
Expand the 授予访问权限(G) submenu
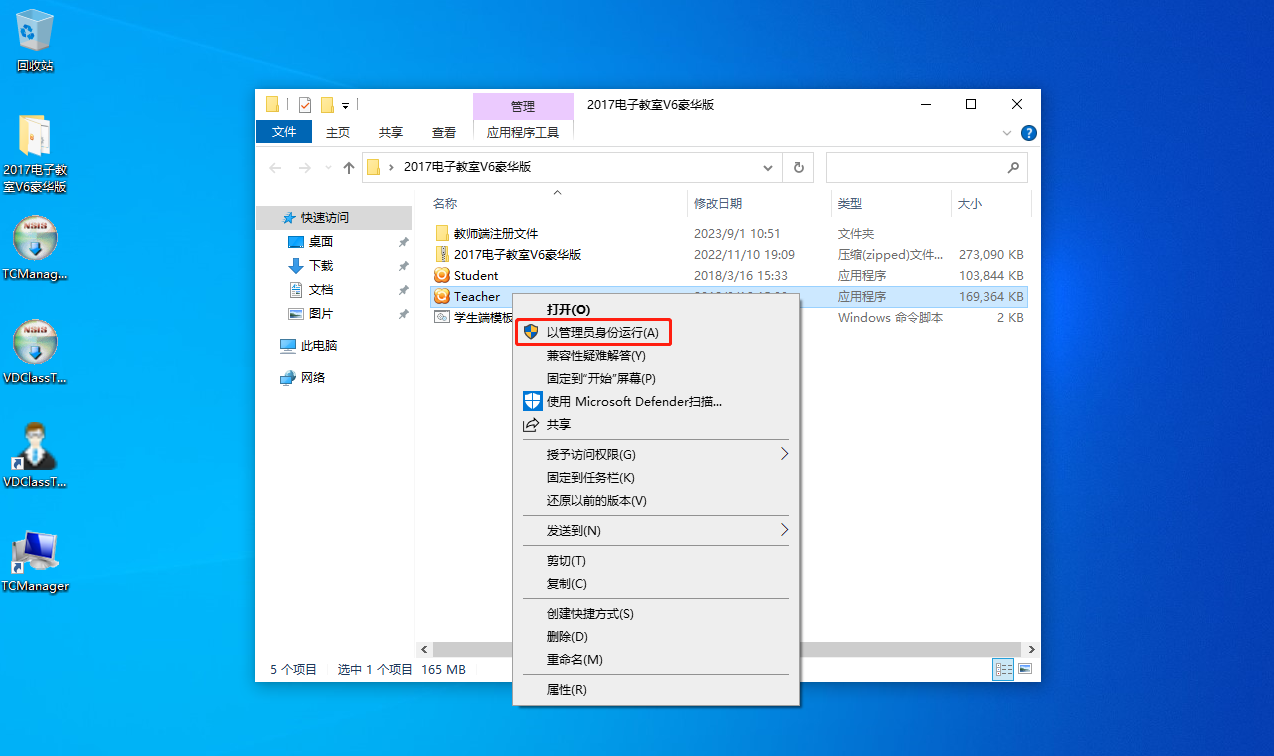[655, 454]
